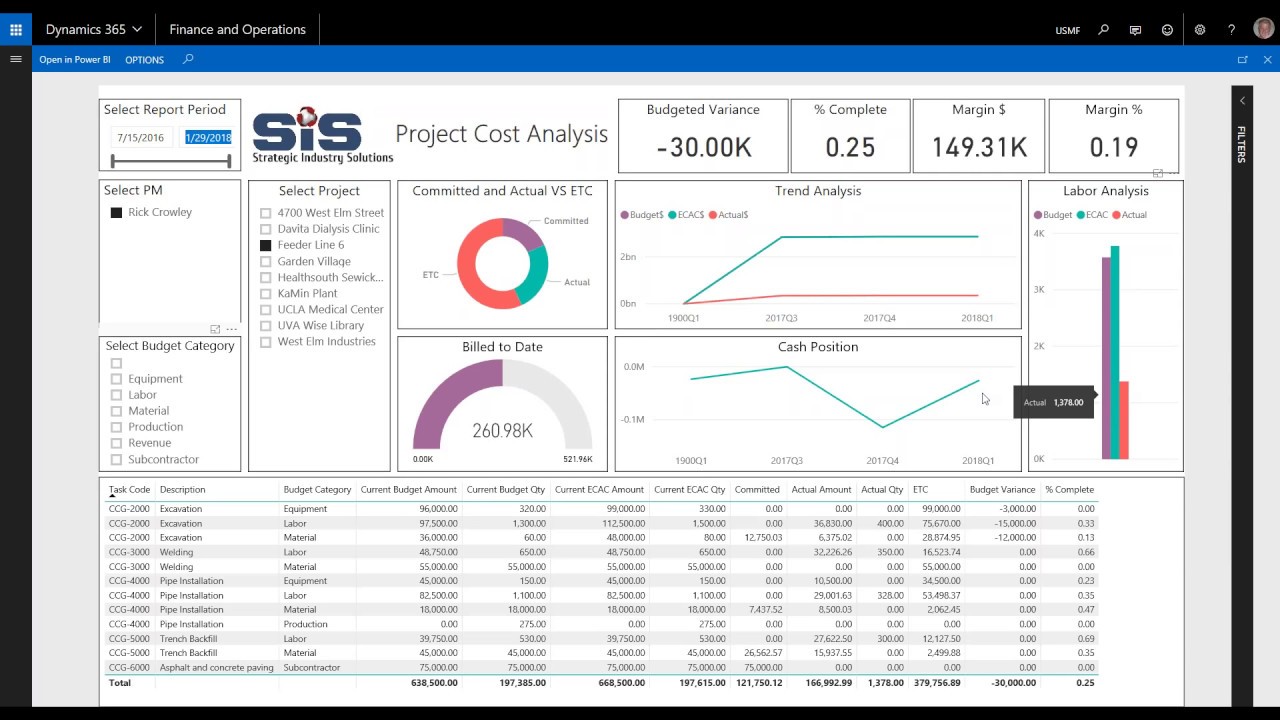This screenshot has height=720, width=1280.
Task: Toggle the Rick Crowley PM checkbox
Action: pyautogui.click(x=116, y=213)
